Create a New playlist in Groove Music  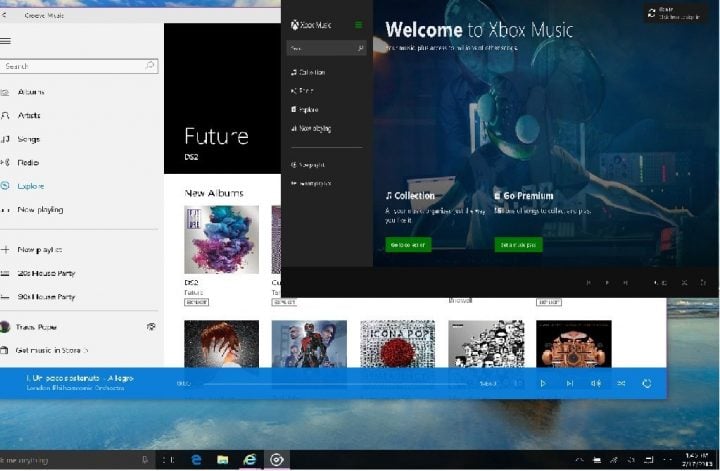click(x=39, y=250)
